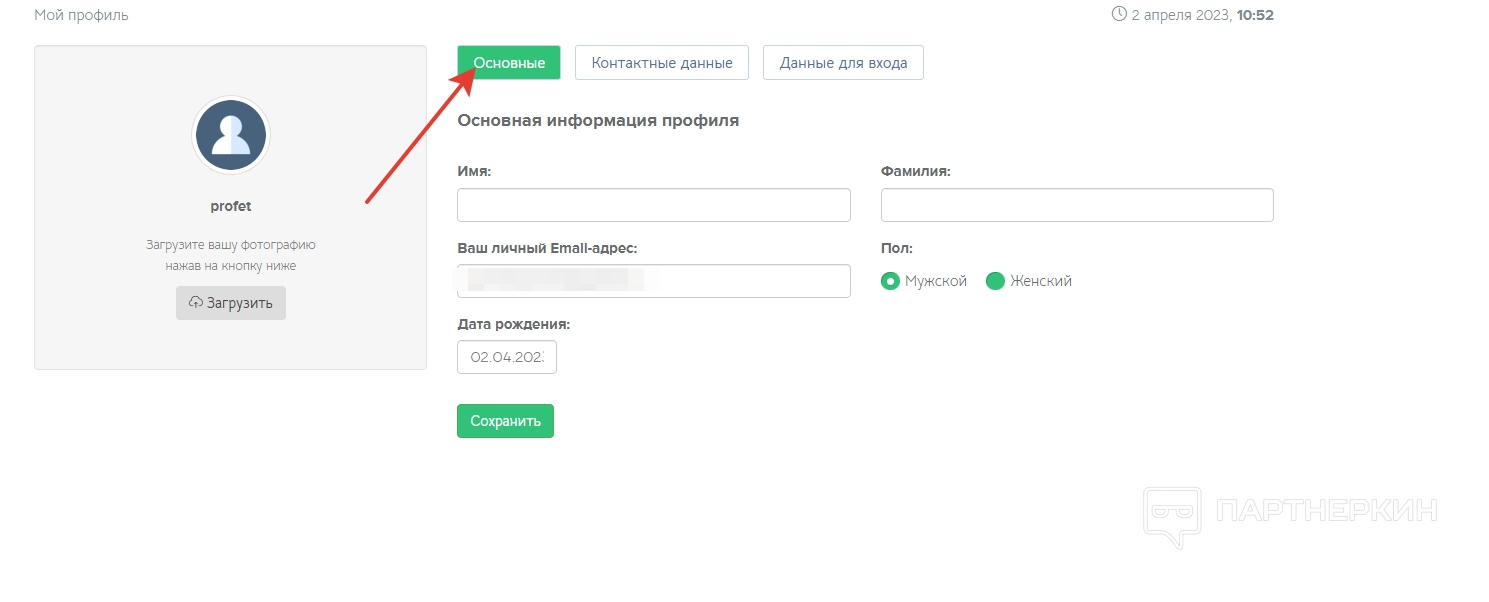Open the Дата рождения date picker

[507, 357]
